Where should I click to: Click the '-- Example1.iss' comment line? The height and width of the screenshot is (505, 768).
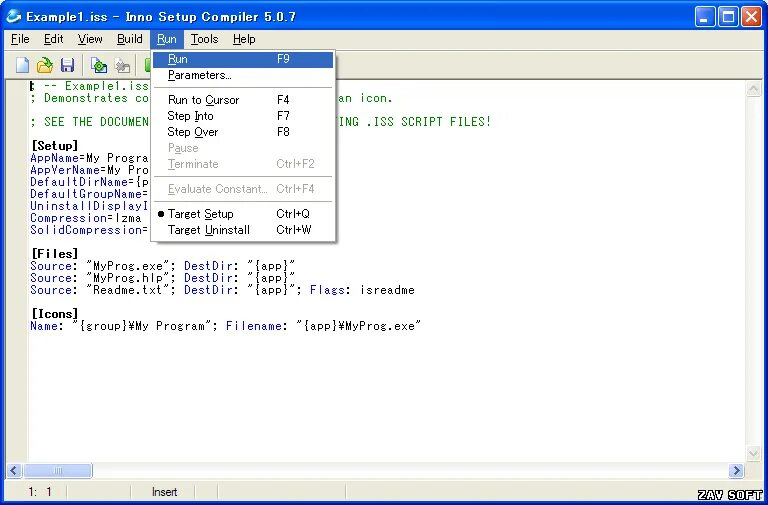[x=89, y=86]
